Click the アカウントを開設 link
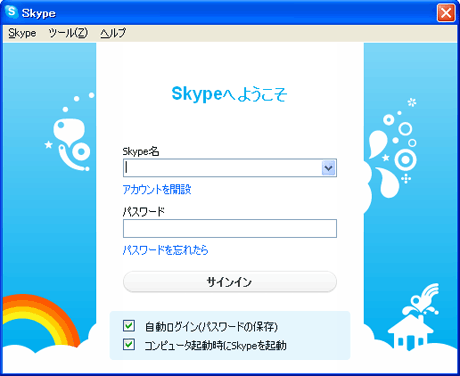Image resolution: width=460 pixels, height=376 pixels. pos(157,189)
